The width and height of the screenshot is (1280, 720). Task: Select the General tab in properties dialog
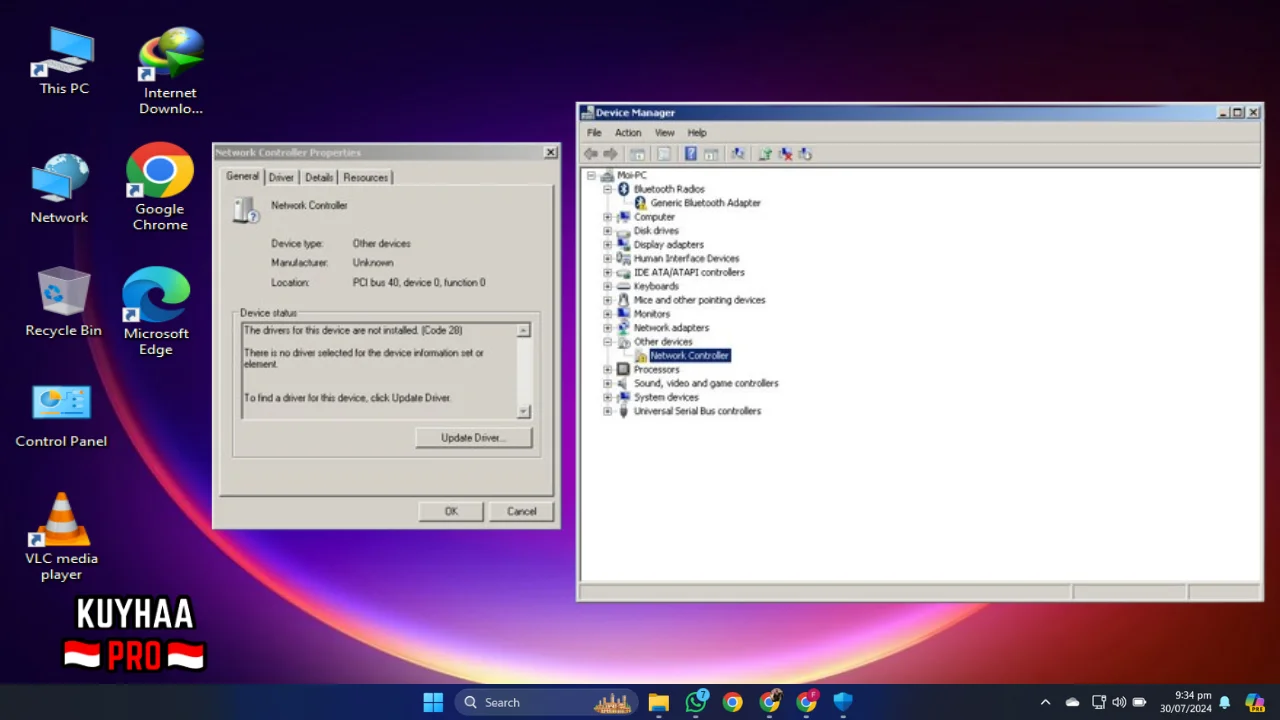242,176
